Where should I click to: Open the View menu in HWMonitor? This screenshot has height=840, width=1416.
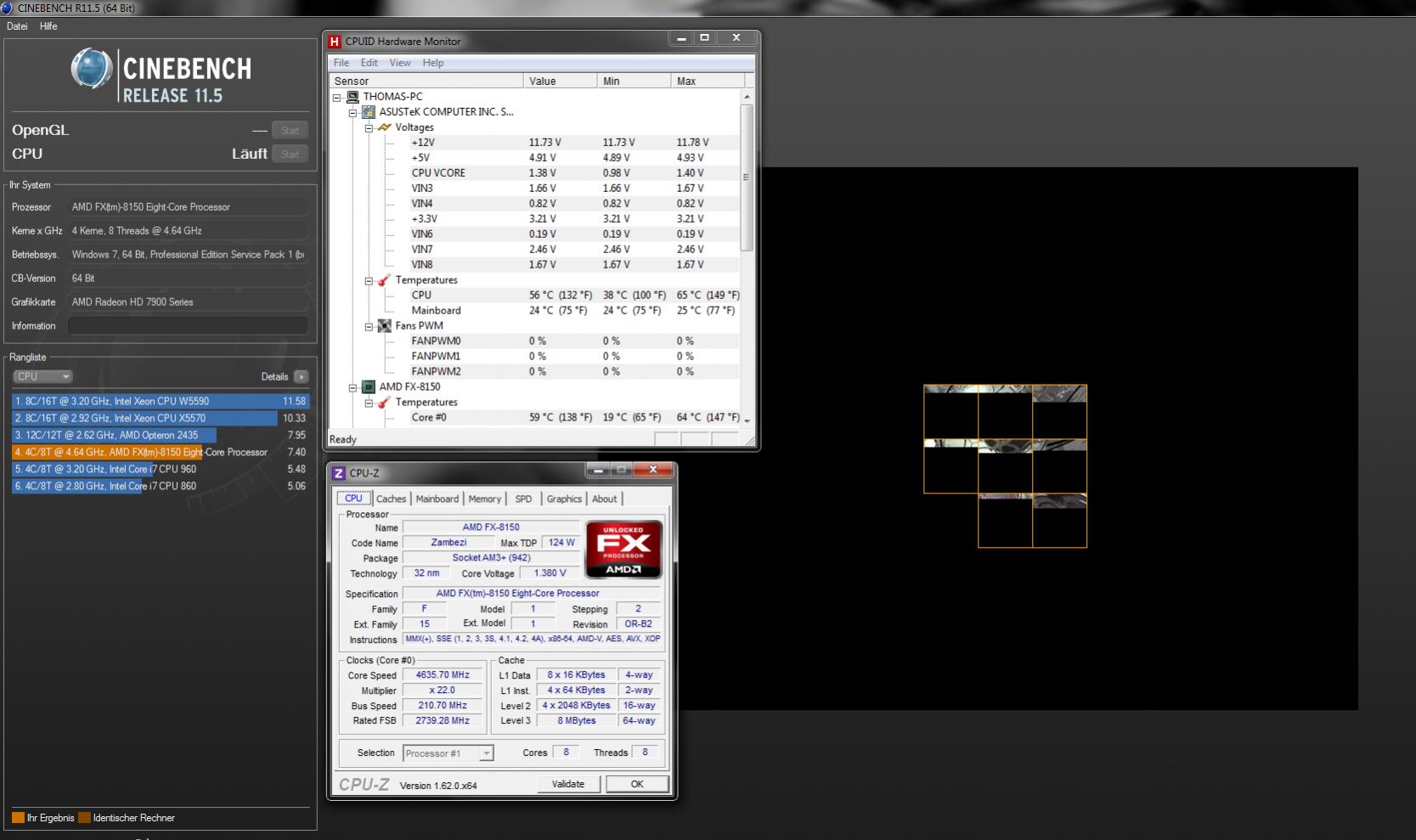click(x=400, y=63)
